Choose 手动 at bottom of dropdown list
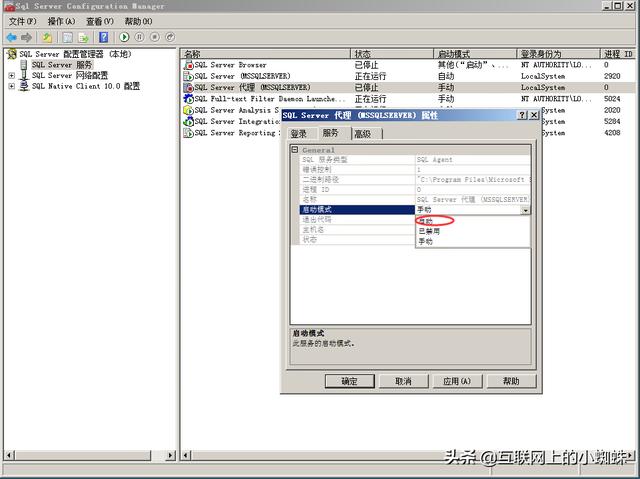This screenshot has height=479, width=640. 425,242
